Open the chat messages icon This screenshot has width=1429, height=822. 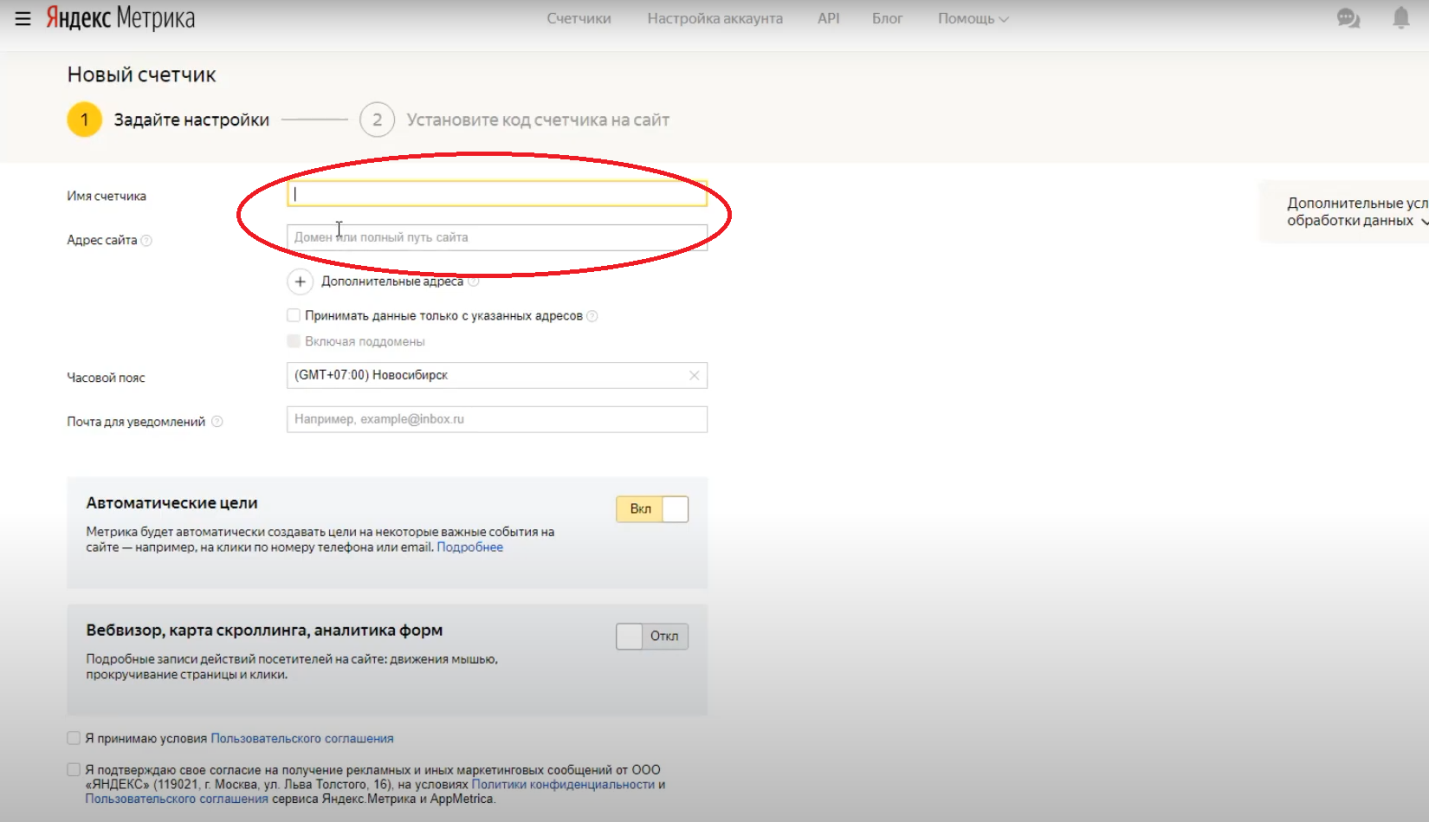pyautogui.click(x=1348, y=19)
